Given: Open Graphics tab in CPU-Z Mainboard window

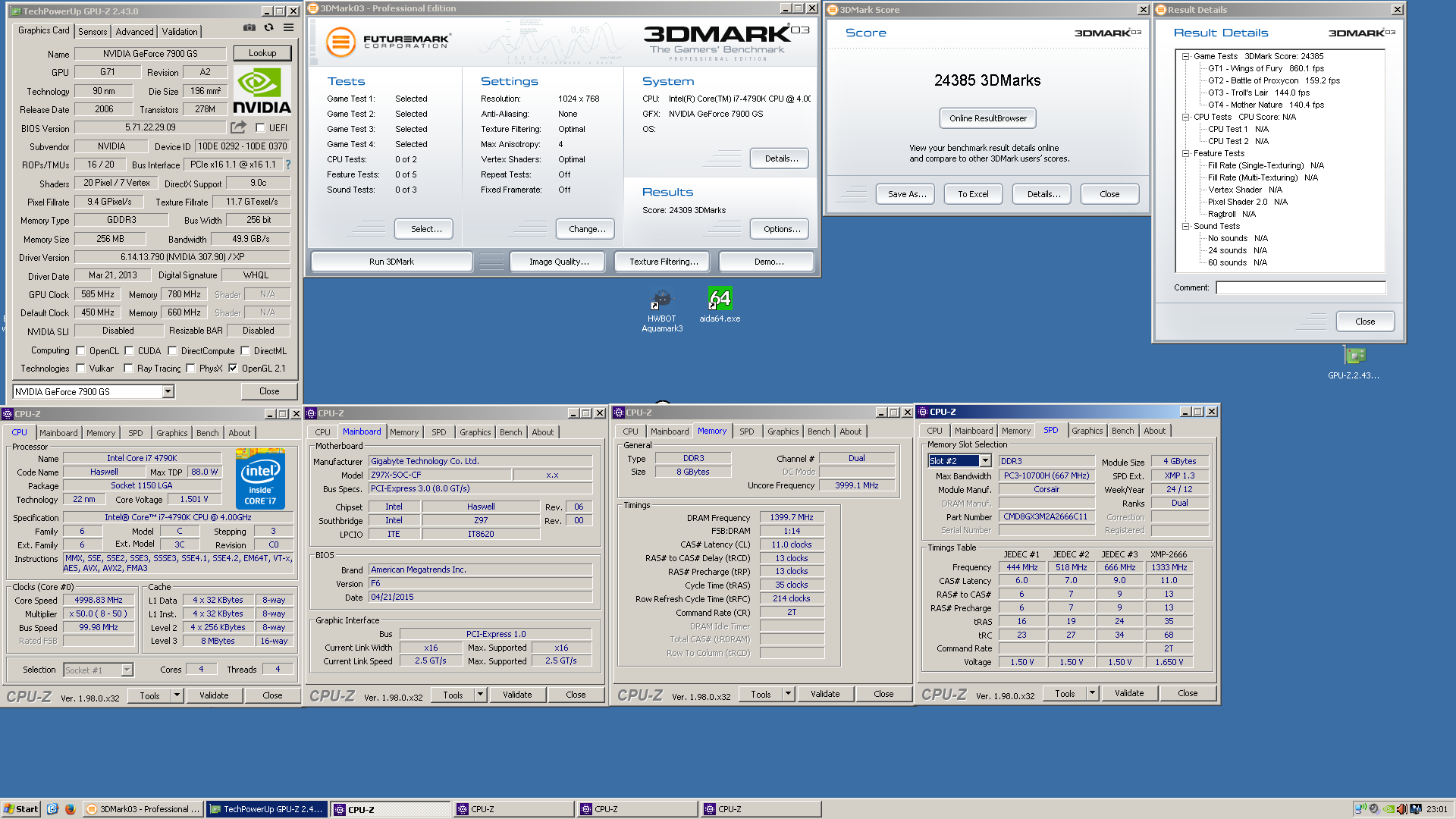Looking at the screenshot, I should (x=475, y=432).
